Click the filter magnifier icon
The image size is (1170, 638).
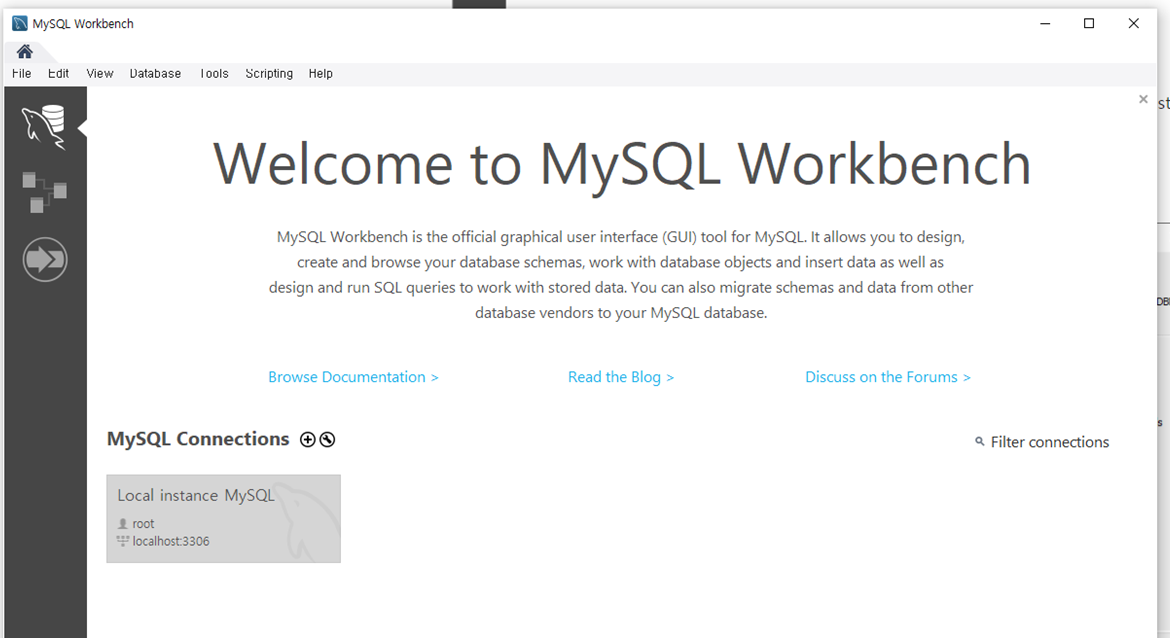pos(980,442)
